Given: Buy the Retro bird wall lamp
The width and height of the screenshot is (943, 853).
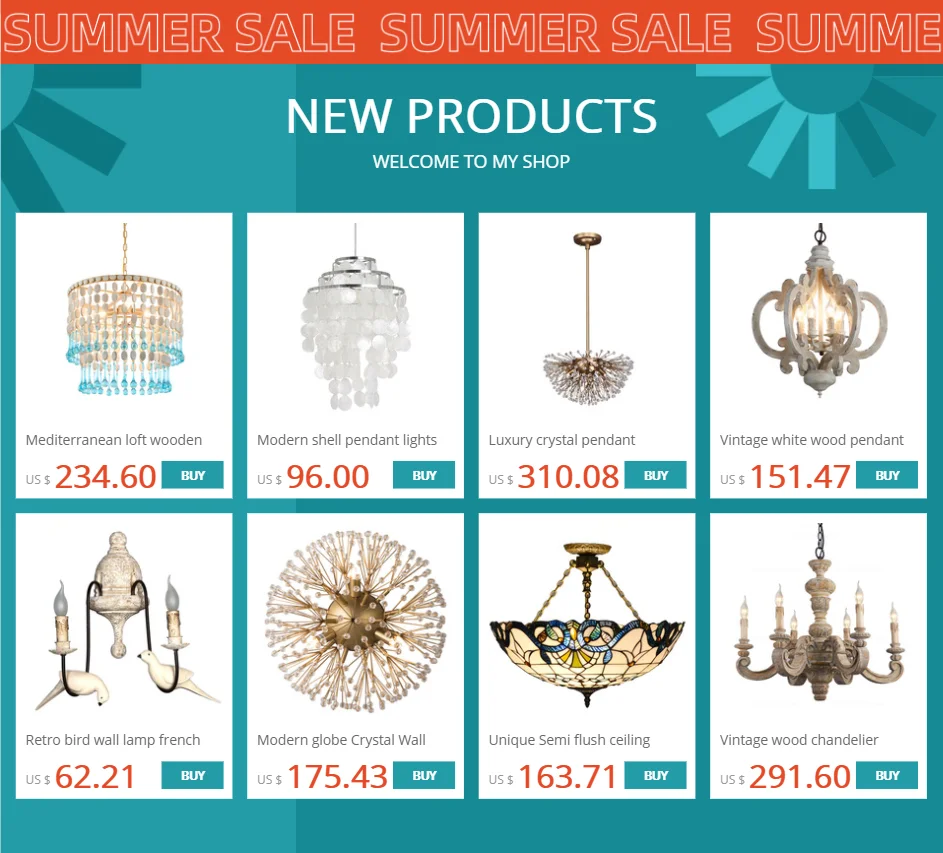Looking at the screenshot, I should coord(192,775).
